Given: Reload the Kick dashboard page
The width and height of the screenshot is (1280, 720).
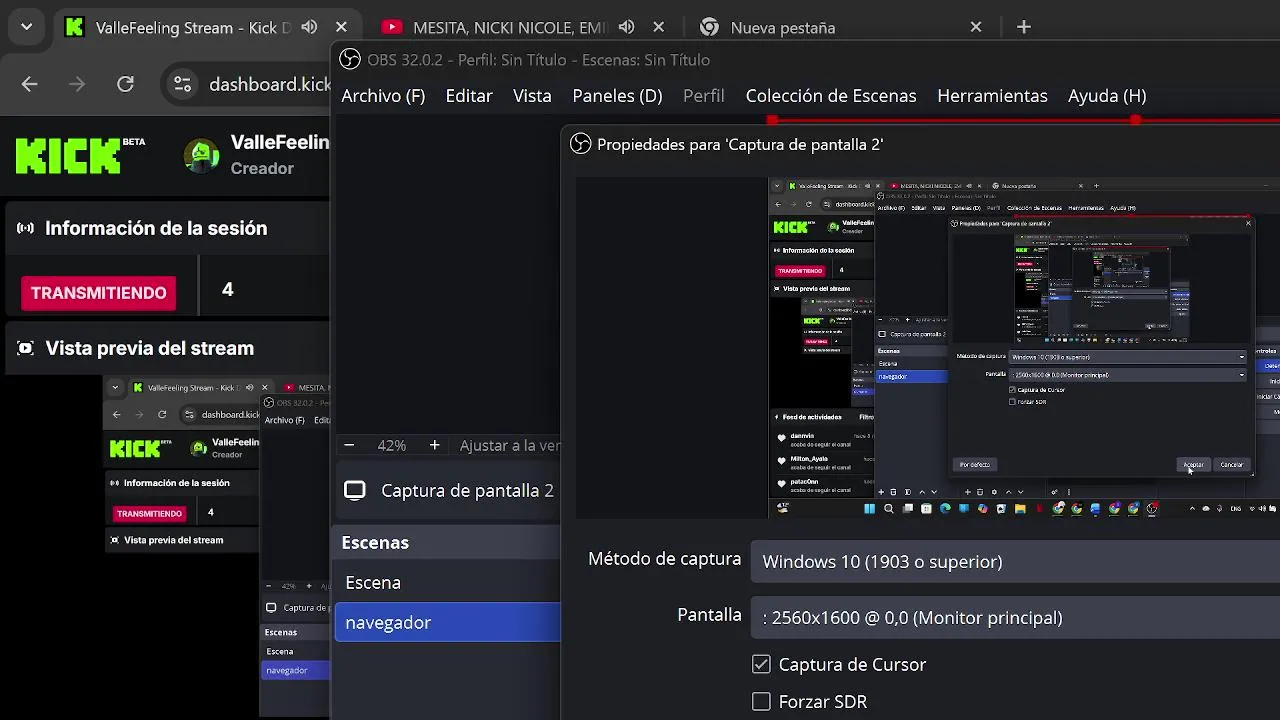Looking at the screenshot, I should click(x=125, y=84).
